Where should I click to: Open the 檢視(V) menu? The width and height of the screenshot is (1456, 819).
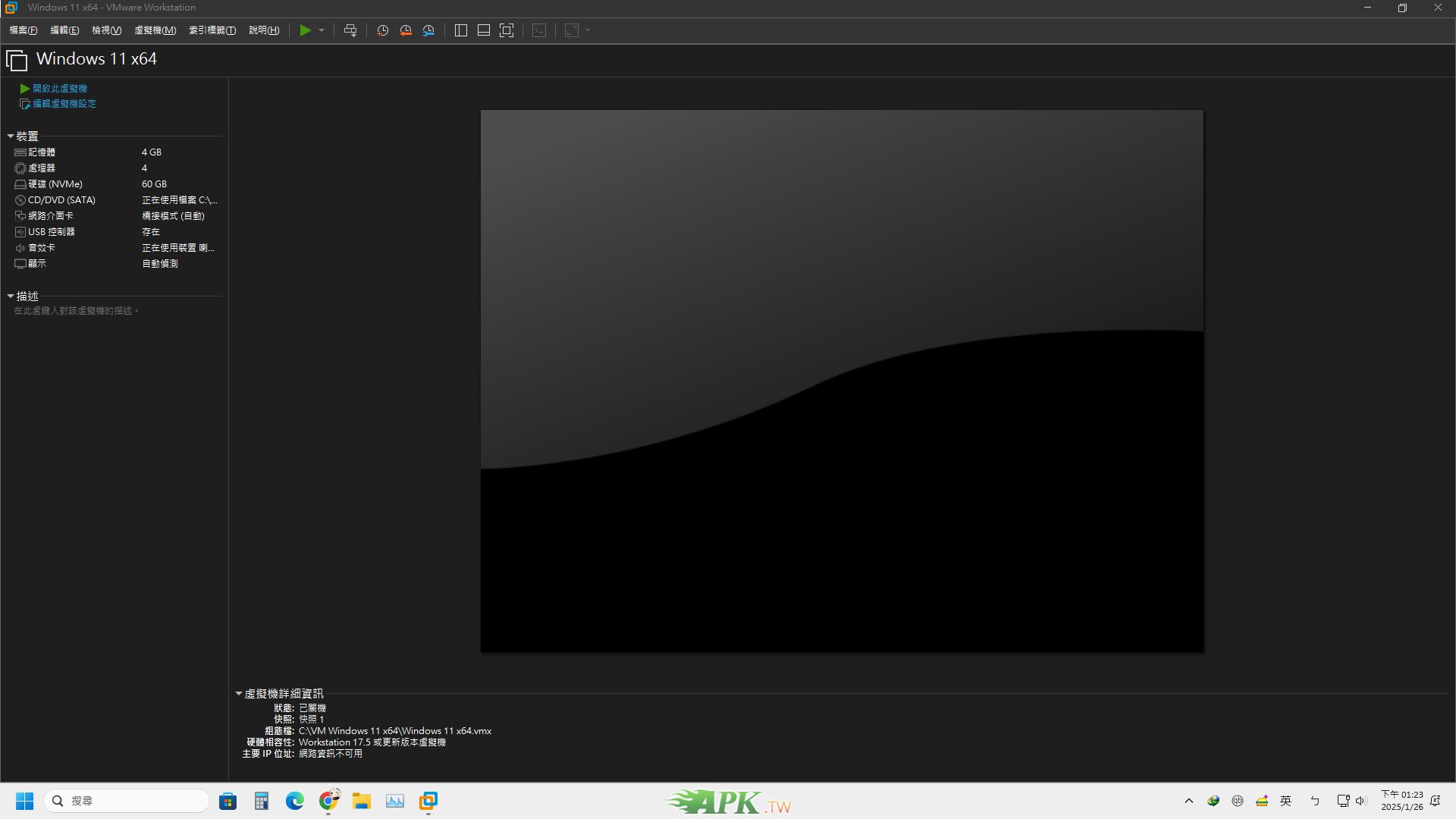106,30
